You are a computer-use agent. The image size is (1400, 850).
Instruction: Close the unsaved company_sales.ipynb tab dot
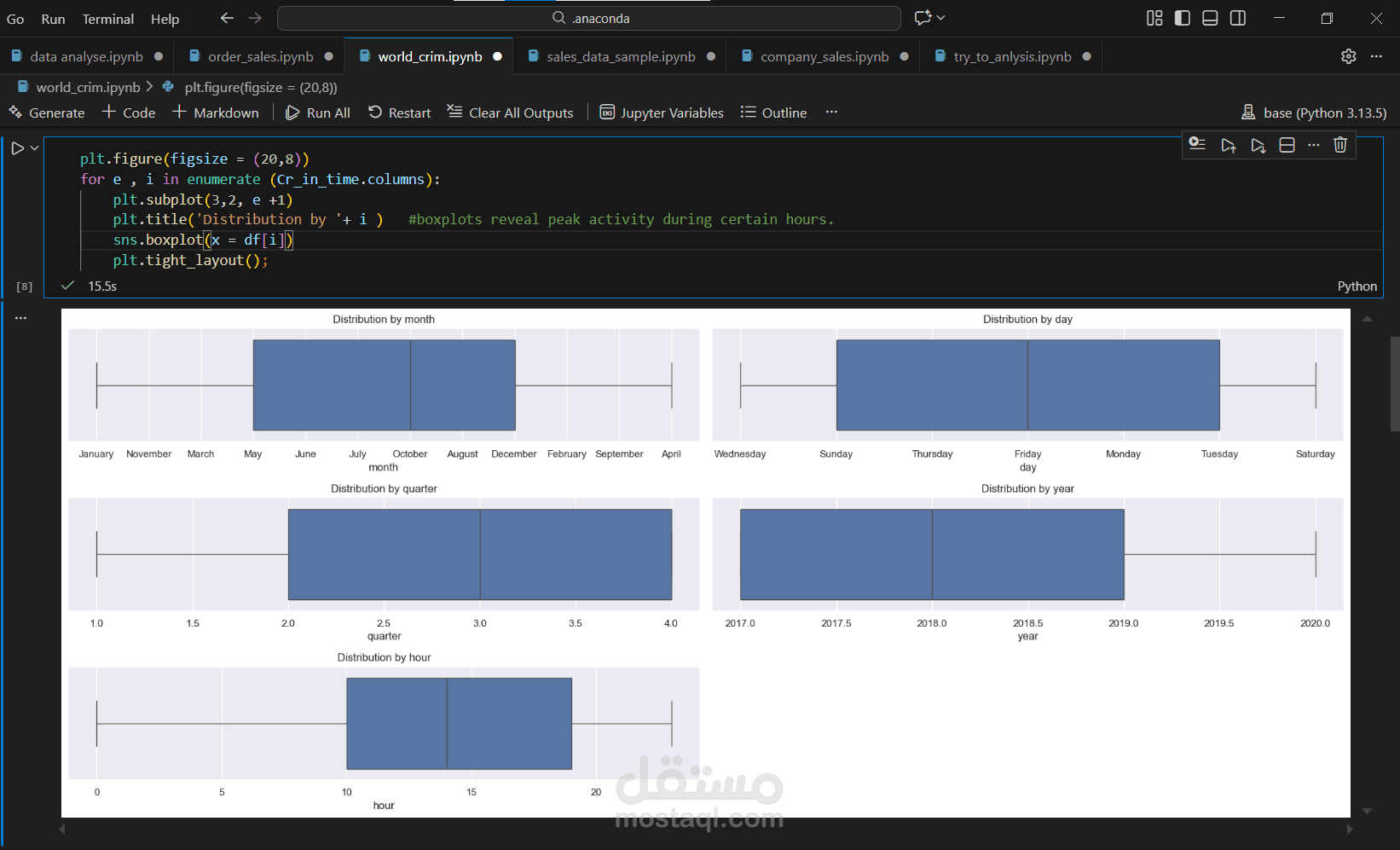click(x=904, y=56)
